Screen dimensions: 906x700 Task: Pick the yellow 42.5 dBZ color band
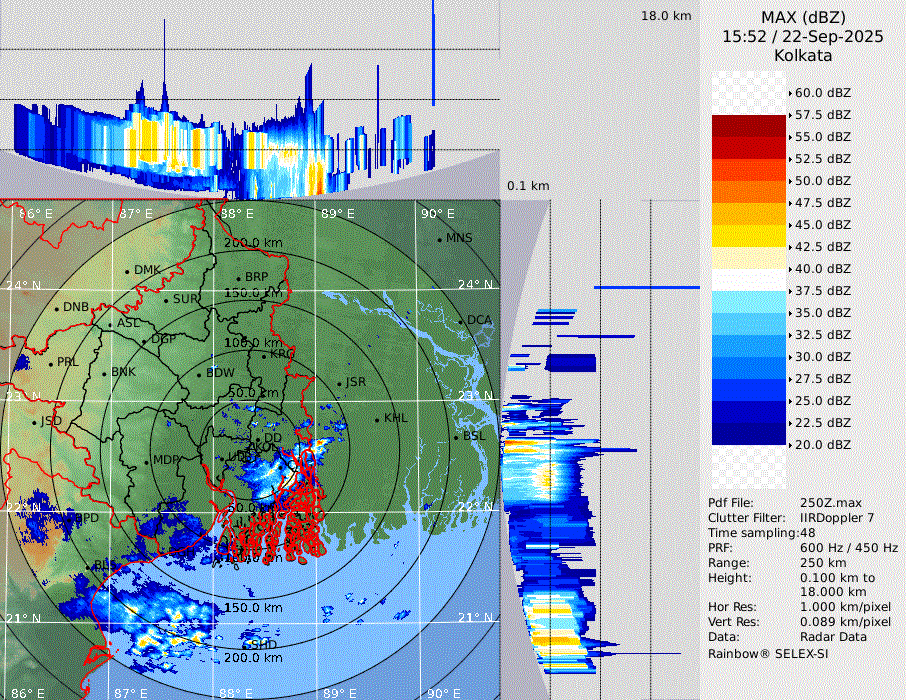click(x=748, y=236)
